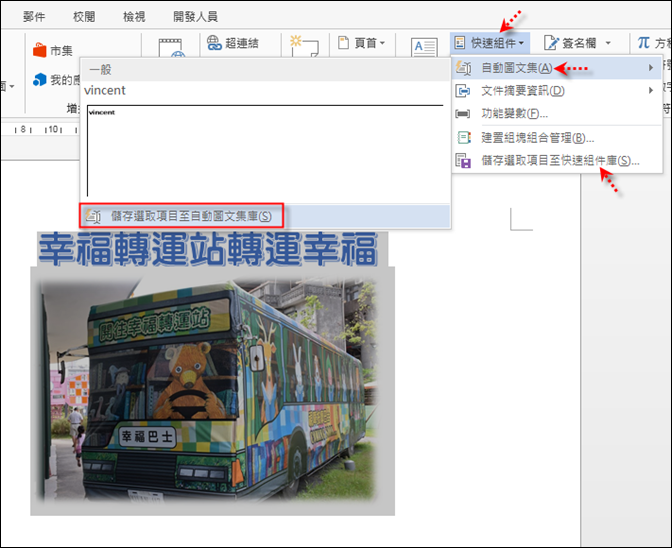Select 自動圖文集(A) menu item
This screenshot has width=672, height=548.
click(557, 68)
